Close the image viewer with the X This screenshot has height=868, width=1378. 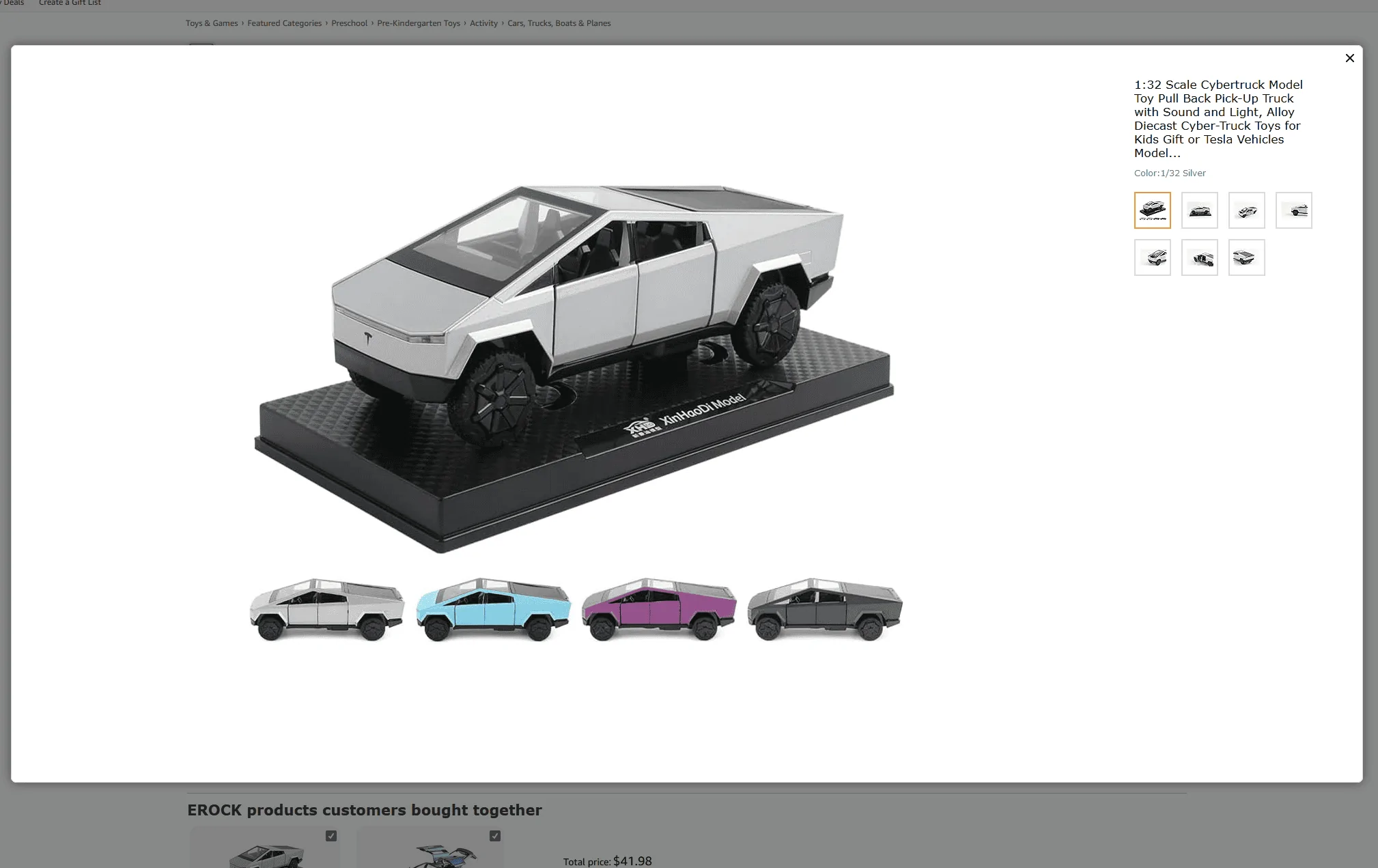point(1349,58)
